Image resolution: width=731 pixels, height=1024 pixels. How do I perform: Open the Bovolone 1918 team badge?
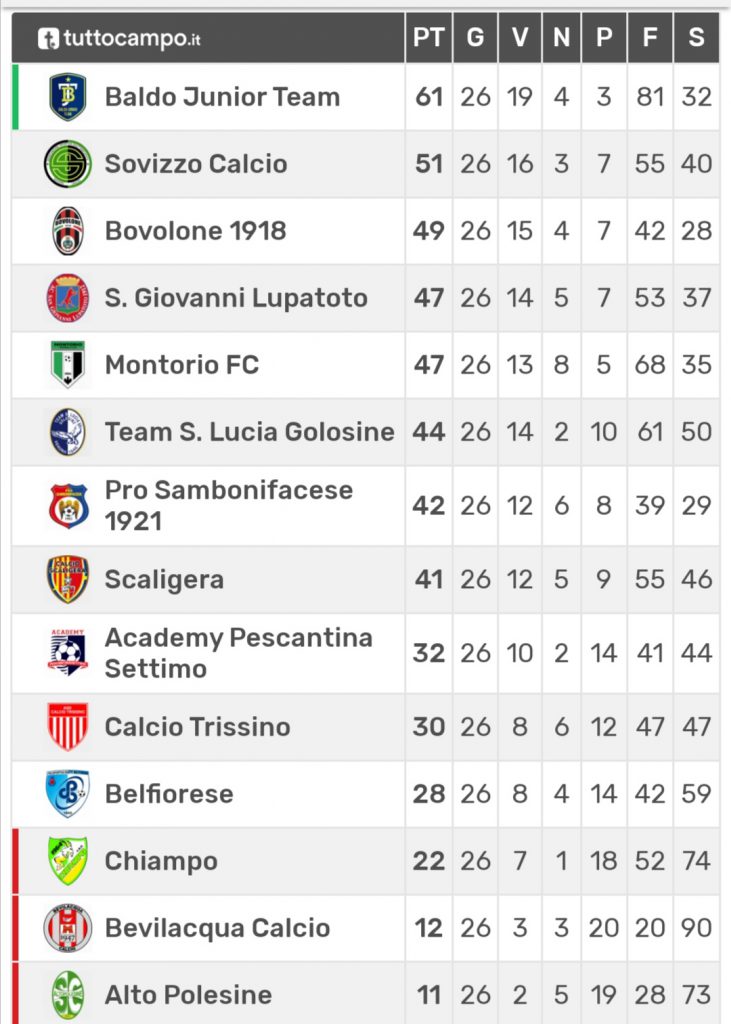(68, 231)
